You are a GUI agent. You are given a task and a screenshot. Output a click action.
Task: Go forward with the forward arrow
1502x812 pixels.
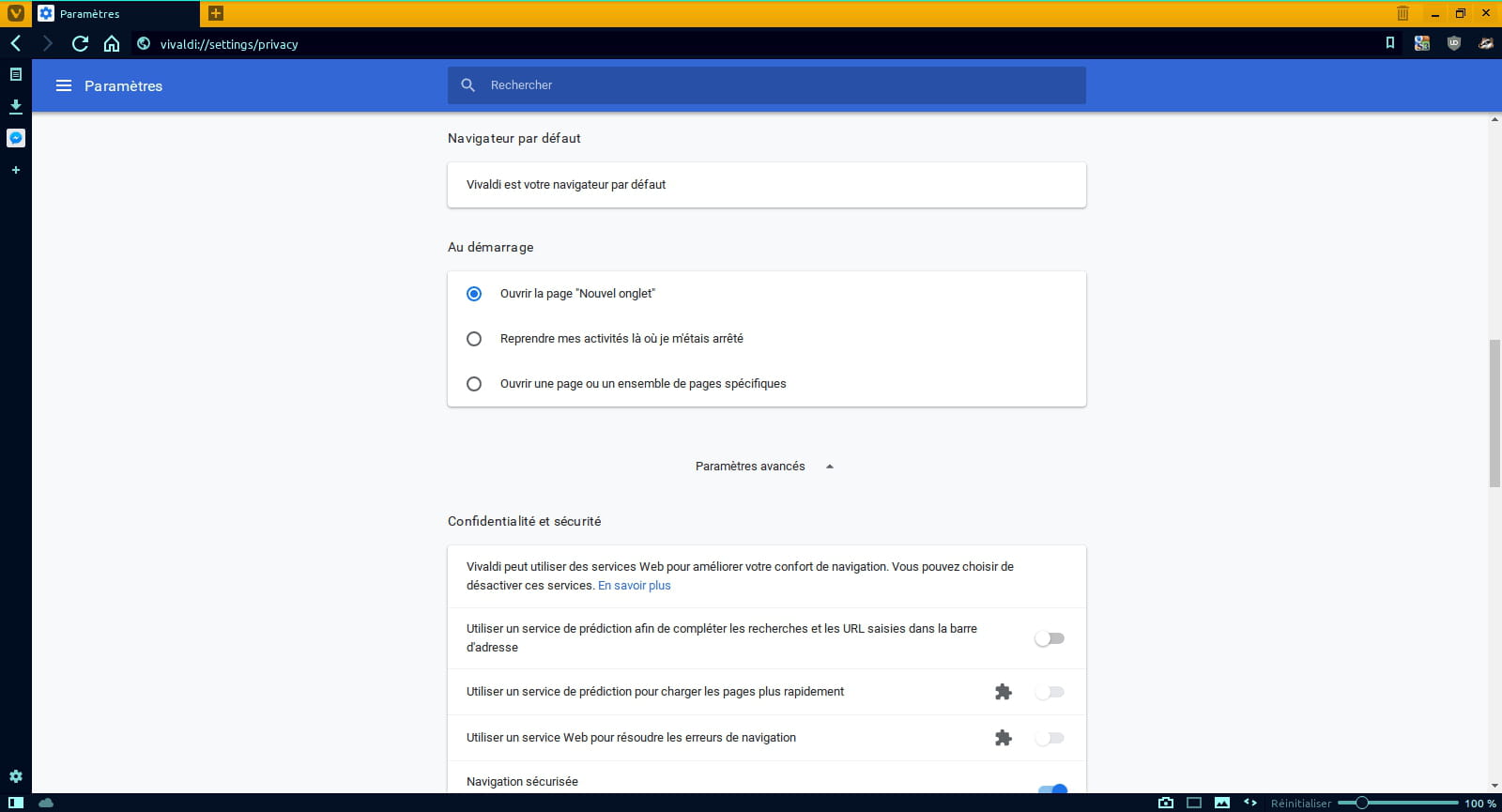click(x=47, y=43)
